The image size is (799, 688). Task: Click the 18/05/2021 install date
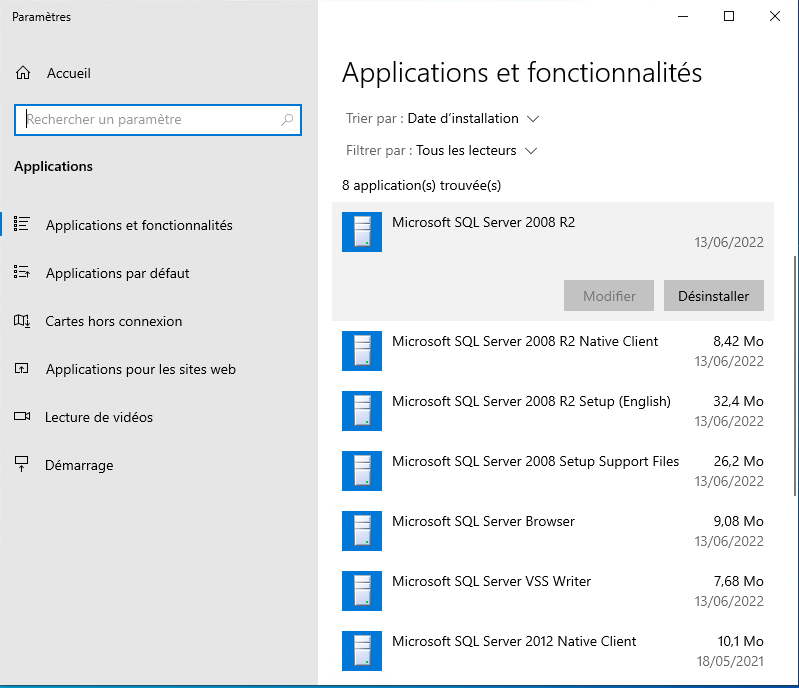(x=730, y=661)
